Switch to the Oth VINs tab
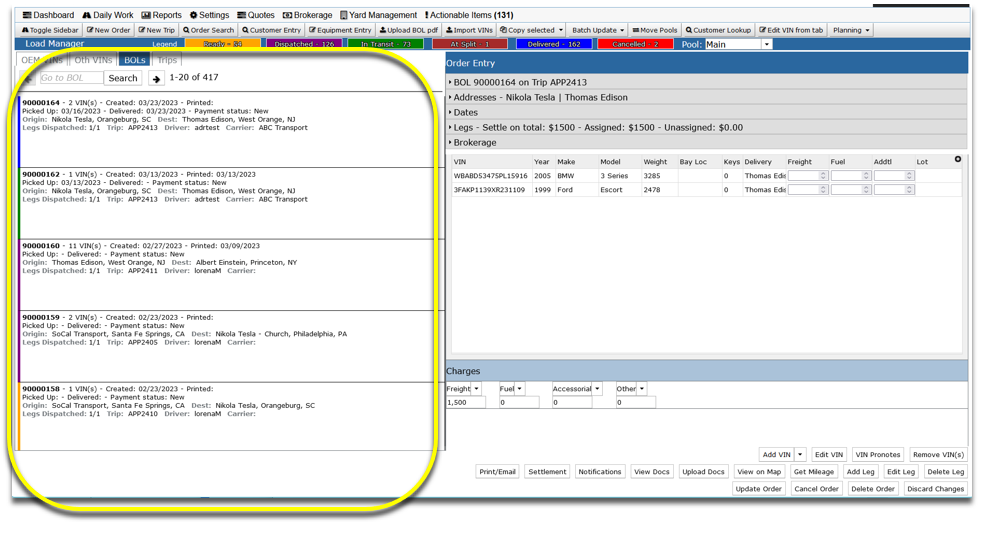The width and height of the screenshot is (981, 534). pyautogui.click(x=93, y=60)
